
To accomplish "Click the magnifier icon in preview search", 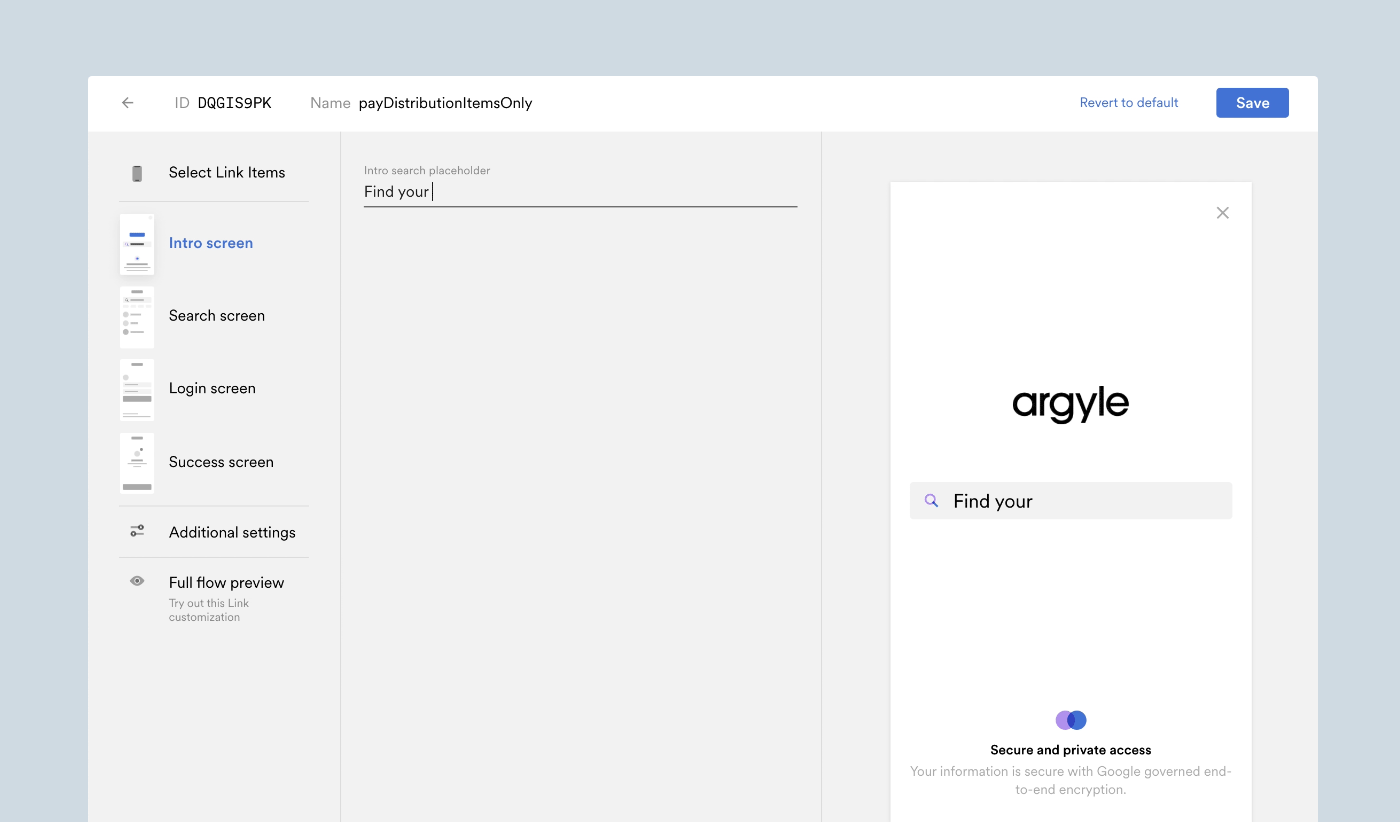I will click(931, 501).
